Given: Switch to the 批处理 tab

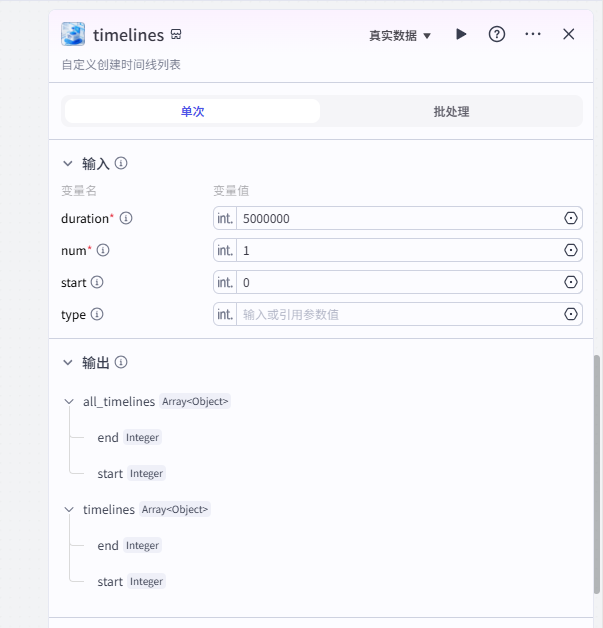Looking at the screenshot, I should pos(451,111).
